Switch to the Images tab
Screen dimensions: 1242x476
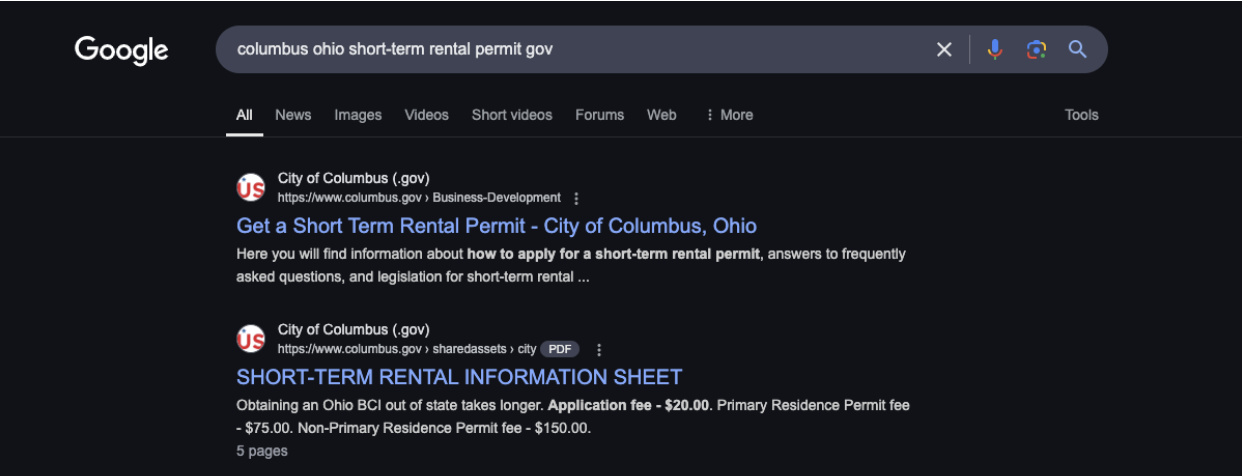pos(358,115)
